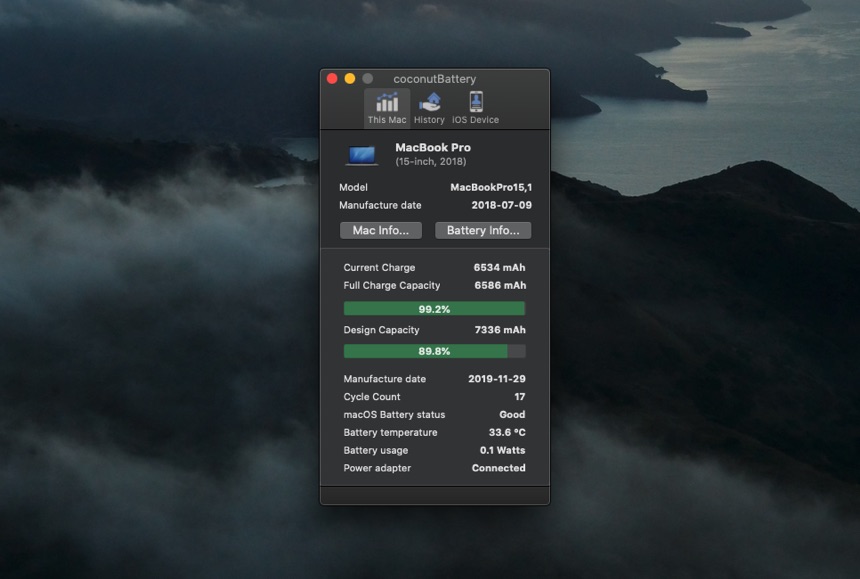
Task: Click the Full Charge Capacity label
Action: 392,286
